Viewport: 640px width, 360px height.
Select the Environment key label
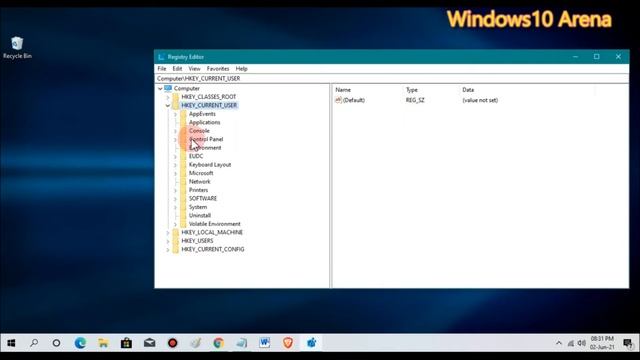point(205,148)
